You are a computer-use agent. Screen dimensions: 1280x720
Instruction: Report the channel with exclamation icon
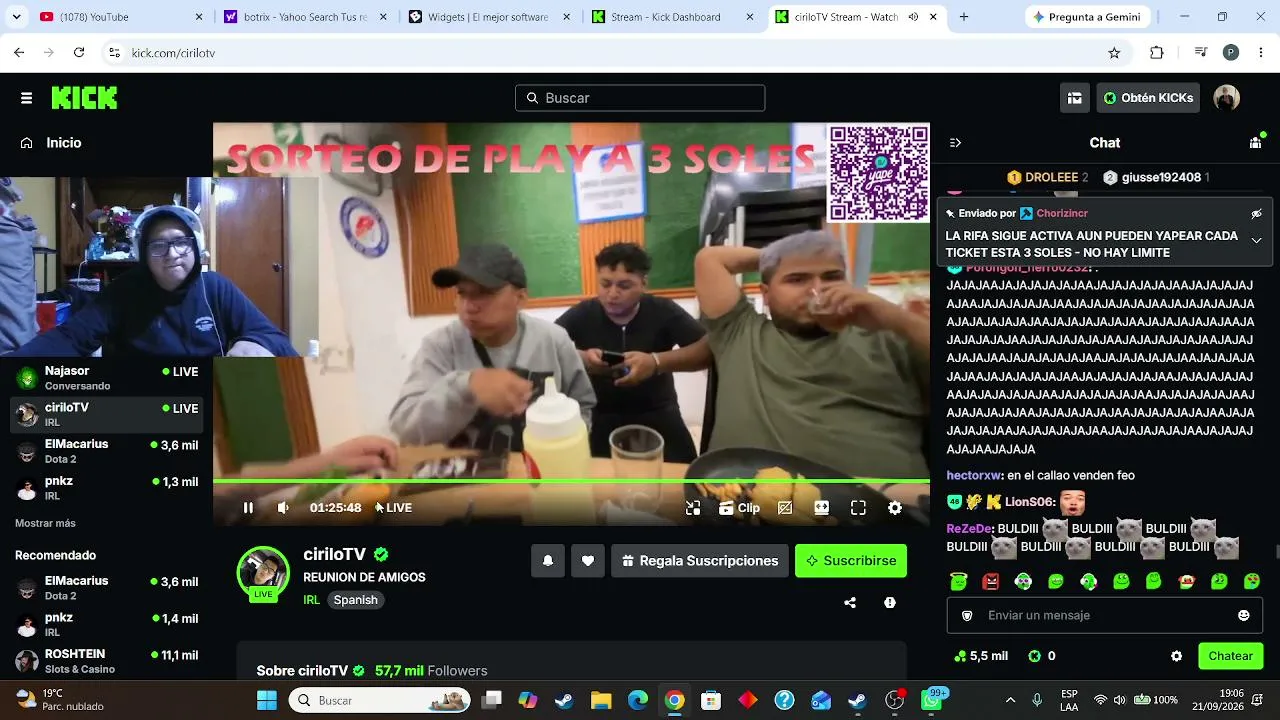click(x=890, y=603)
